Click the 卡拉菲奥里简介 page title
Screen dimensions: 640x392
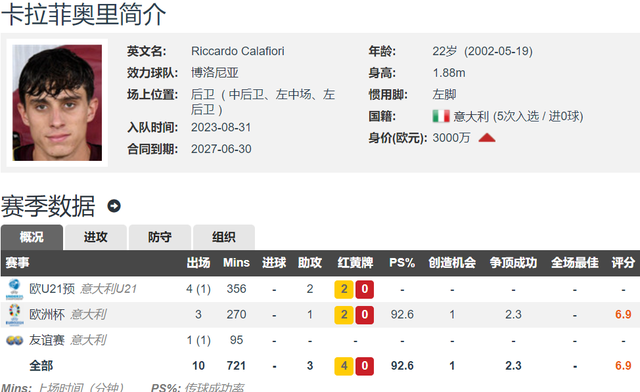(83, 15)
